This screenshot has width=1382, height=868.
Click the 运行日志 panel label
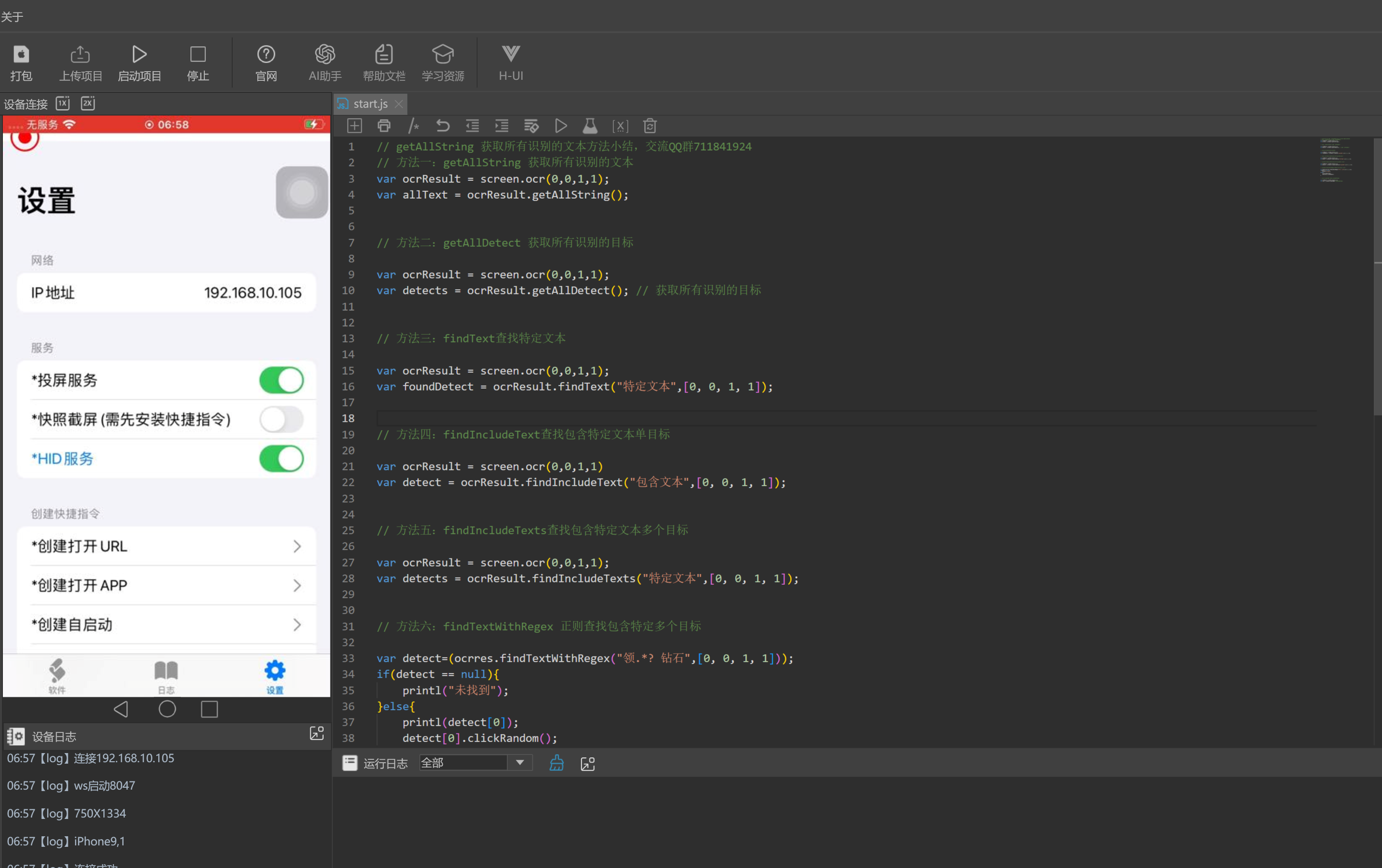coord(385,764)
